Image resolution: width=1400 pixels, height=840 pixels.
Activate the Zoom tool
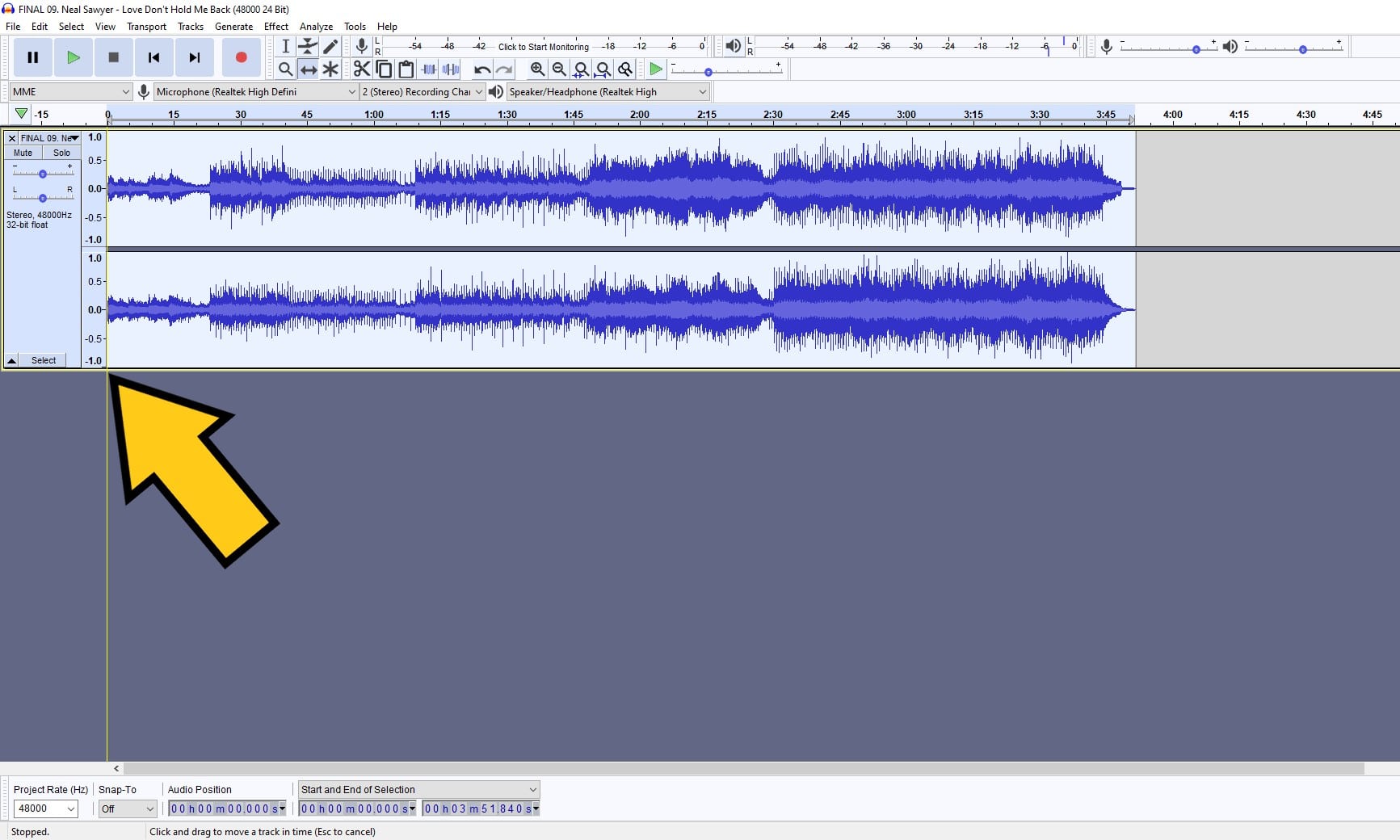click(x=285, y=69)
